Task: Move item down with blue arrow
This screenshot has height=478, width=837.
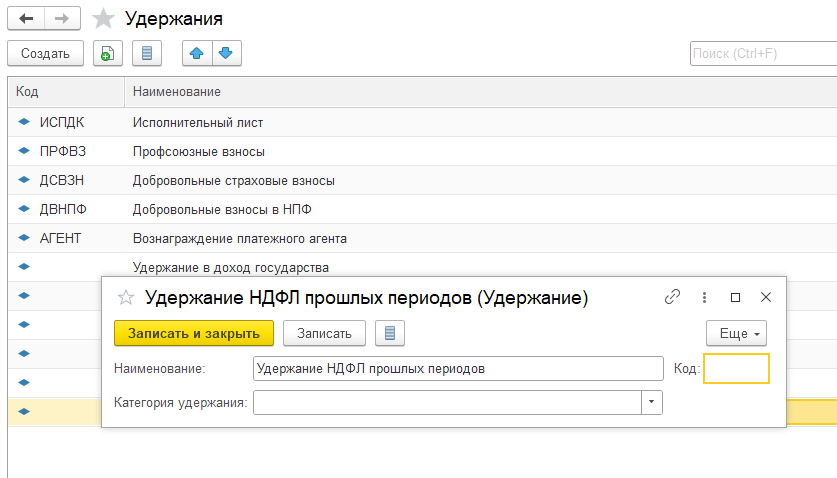Action: tap(226, 53)
